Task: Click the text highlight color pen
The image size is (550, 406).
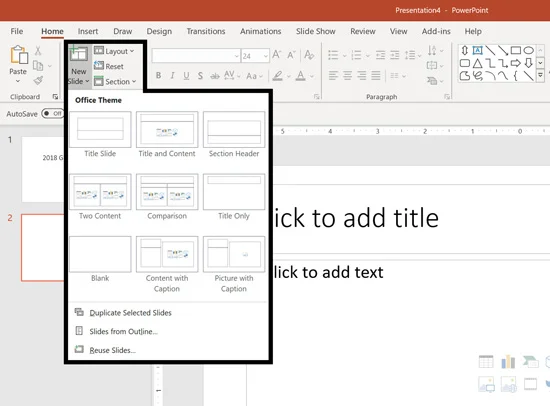Action: (x=277, y=75)
